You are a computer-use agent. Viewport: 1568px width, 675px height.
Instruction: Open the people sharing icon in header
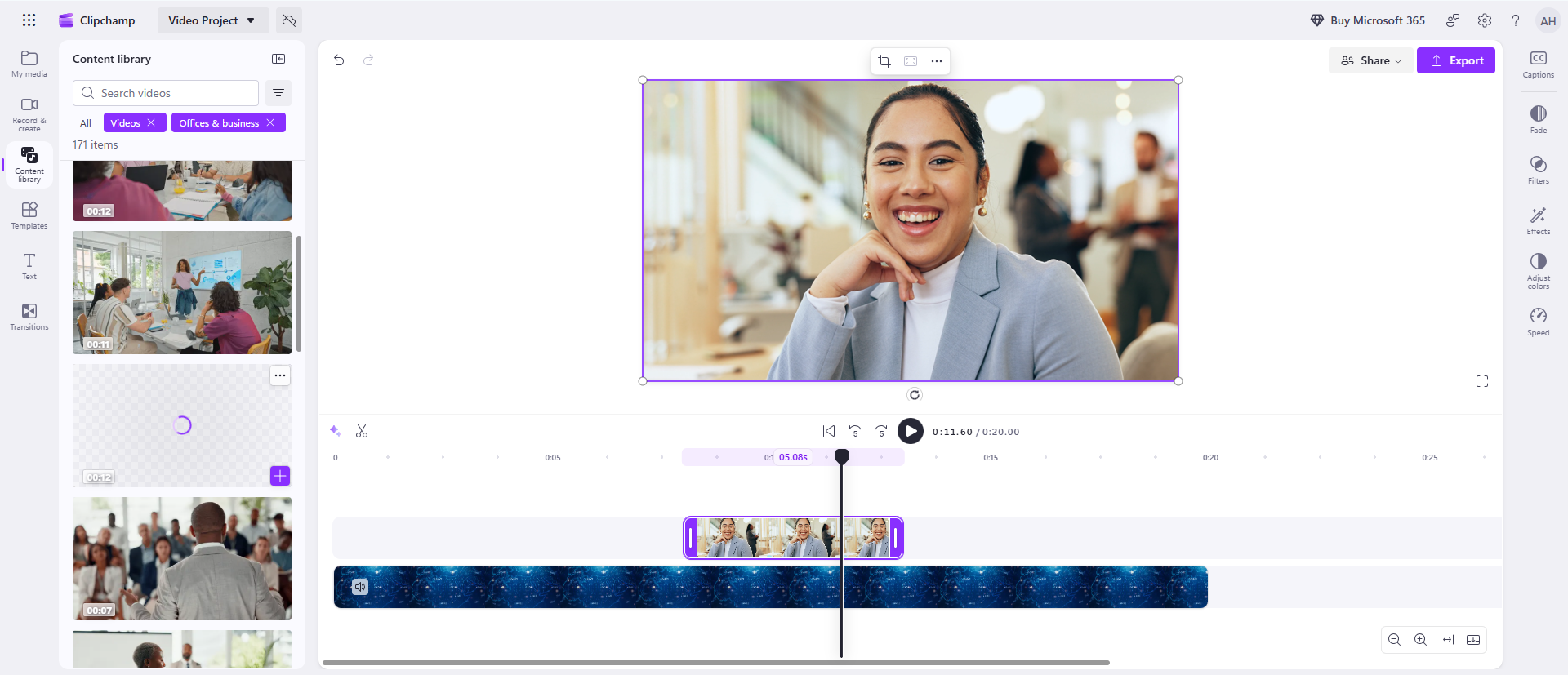[x=1453, y=20]
